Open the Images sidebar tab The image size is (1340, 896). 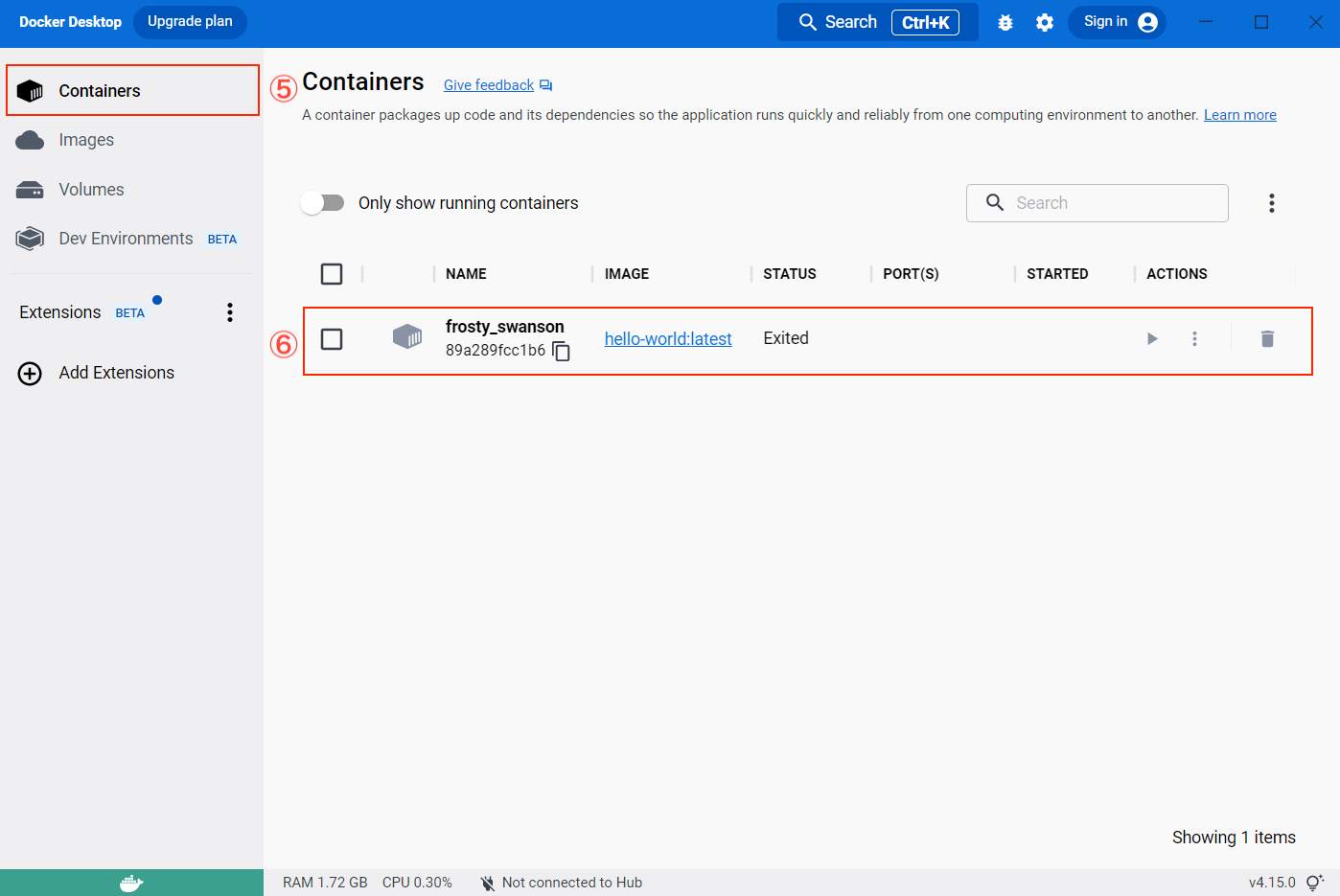[132, 140]
